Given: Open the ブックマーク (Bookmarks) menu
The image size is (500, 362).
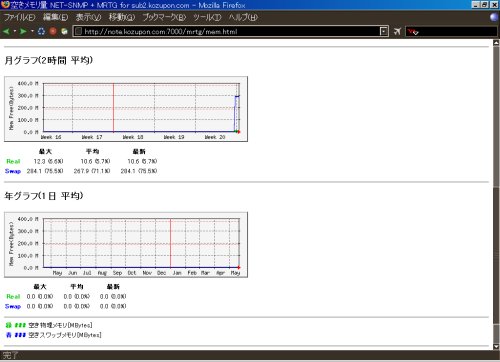Looking at the screenshot, I should click(x=164, y=17).
